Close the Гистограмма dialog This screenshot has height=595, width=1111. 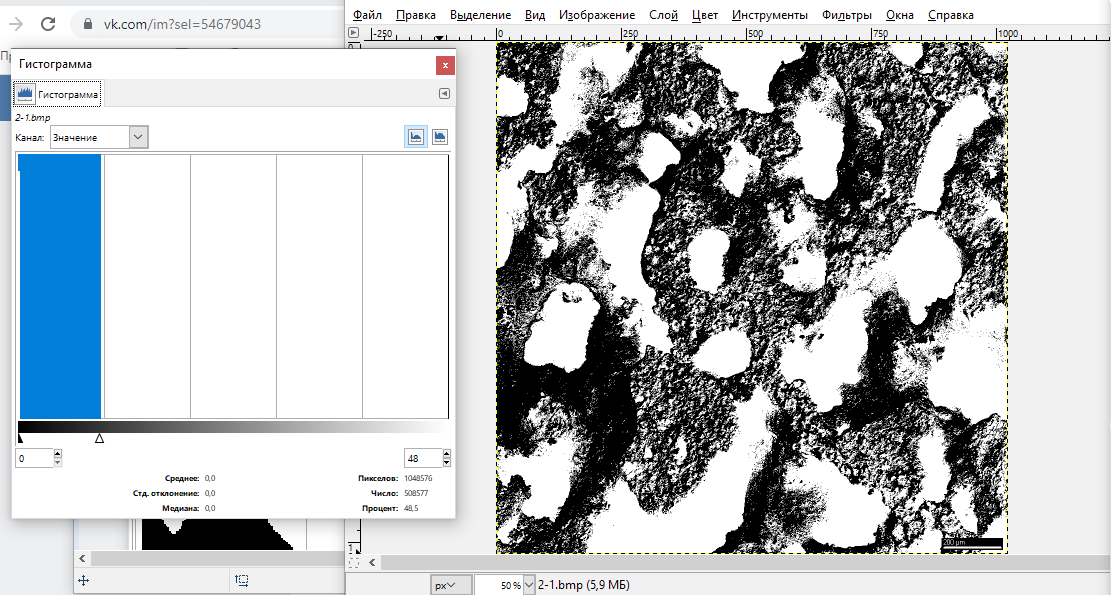445,65
